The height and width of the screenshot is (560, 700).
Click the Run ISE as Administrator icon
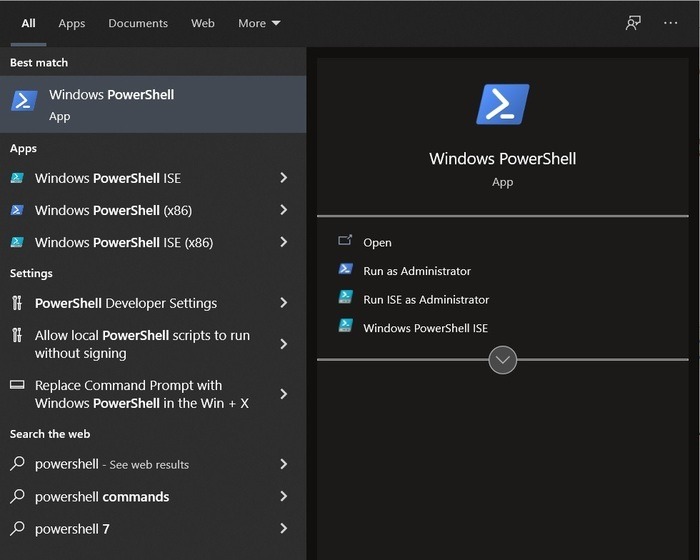[345, 297]
